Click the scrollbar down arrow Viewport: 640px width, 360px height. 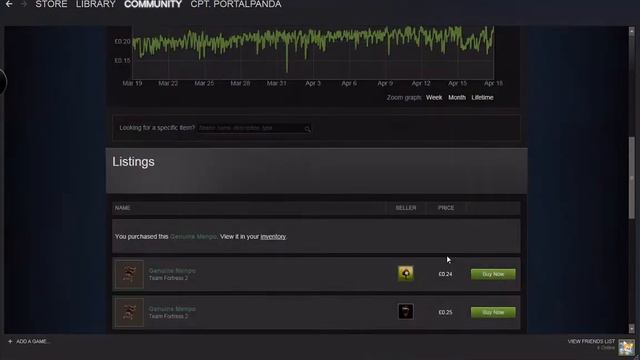tap(632, 329)
